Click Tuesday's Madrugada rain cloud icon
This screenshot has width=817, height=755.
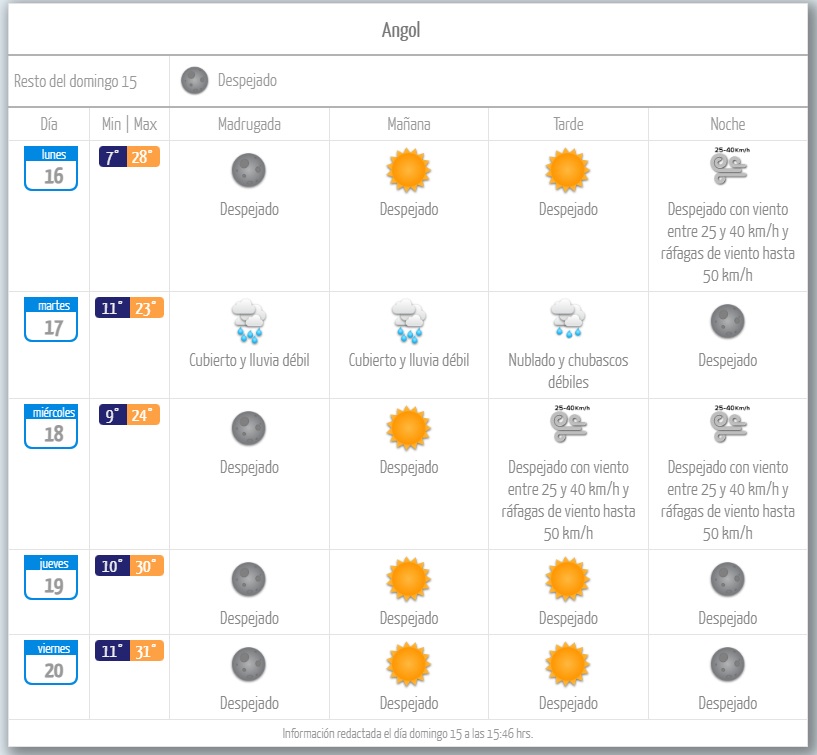[x=248, y=320]
